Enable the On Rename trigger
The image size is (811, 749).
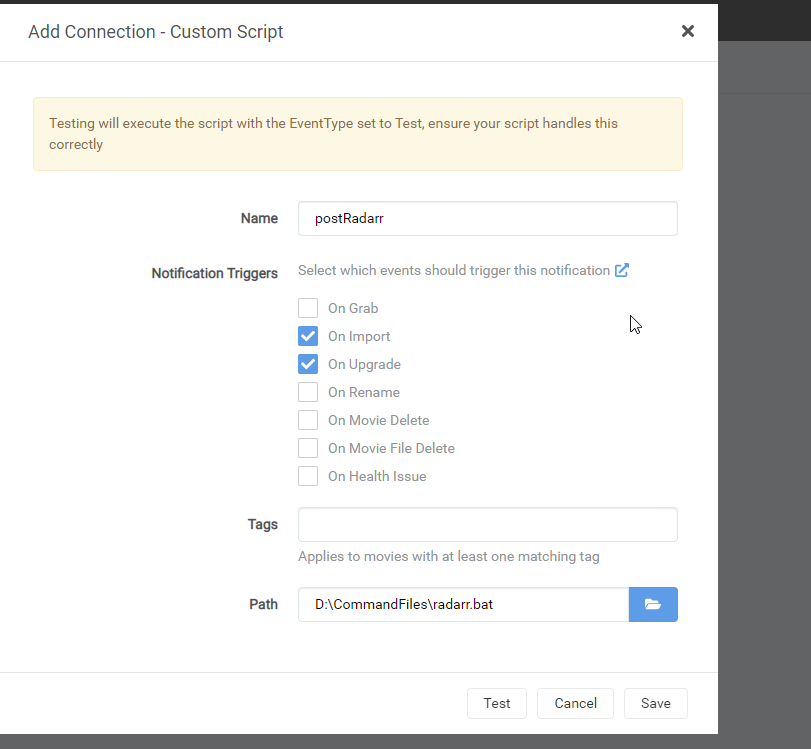(x=308, y=391)
